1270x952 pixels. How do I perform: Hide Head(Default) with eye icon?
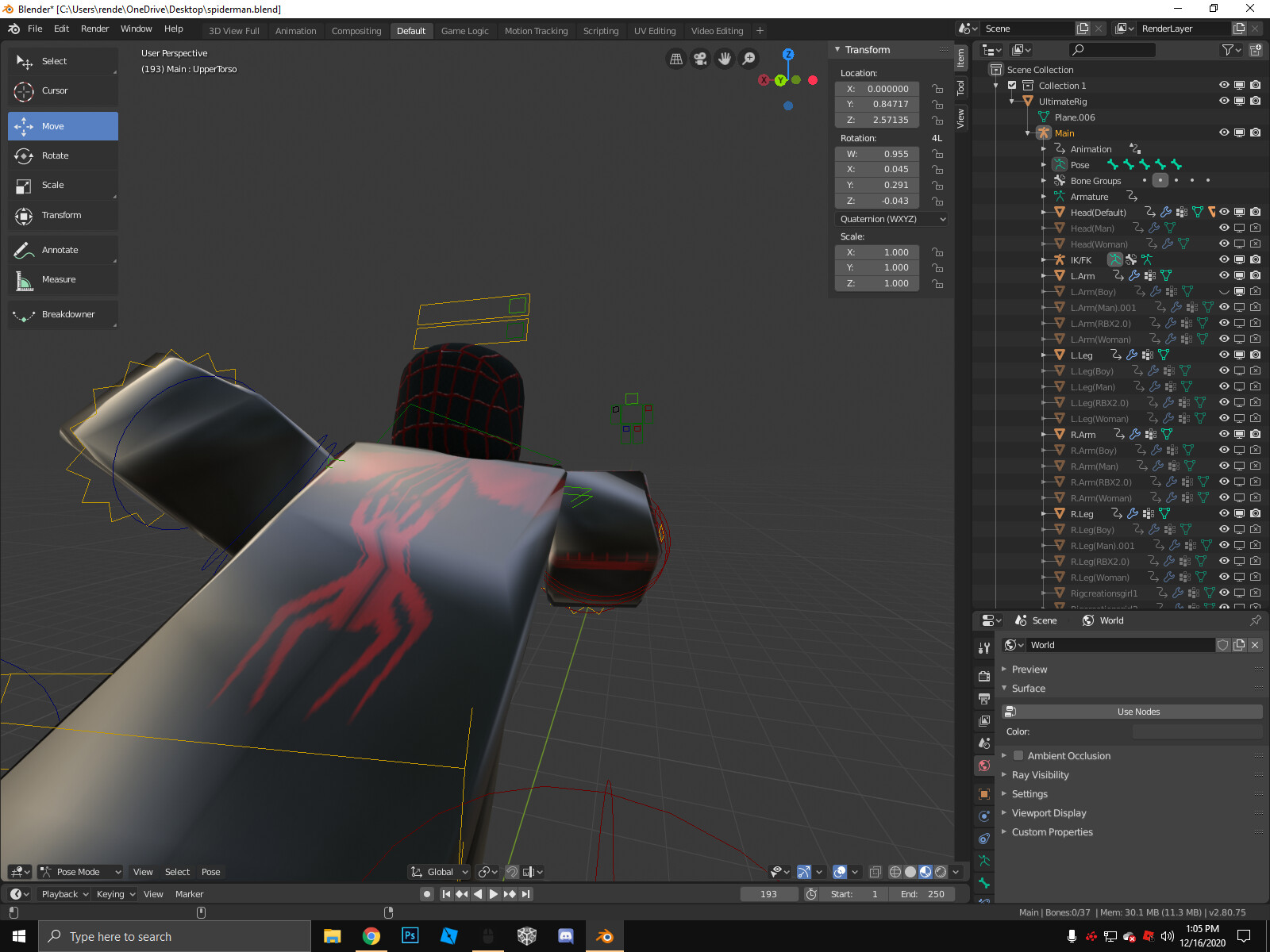(x=1224, y=212)
